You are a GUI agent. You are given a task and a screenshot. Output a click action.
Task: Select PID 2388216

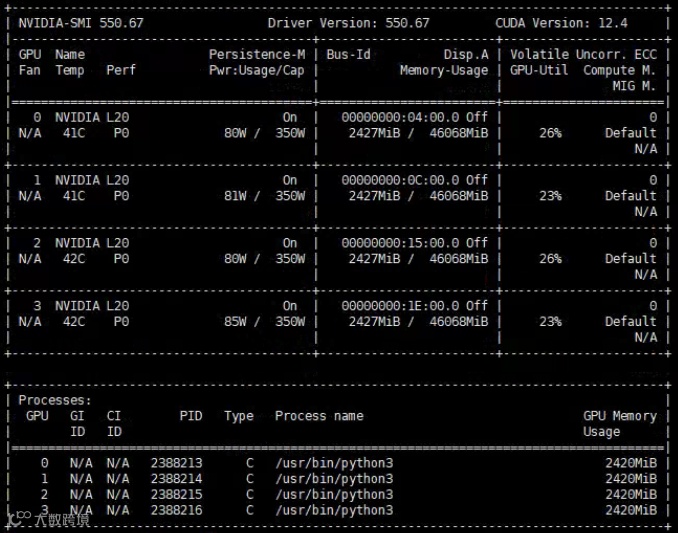[x=176, y=510]
